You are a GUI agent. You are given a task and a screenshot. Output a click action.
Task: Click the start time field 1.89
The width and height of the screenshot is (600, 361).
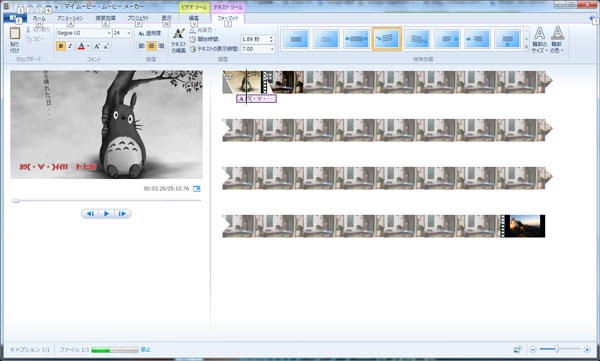pyautogui.click(x=254, y=39)
